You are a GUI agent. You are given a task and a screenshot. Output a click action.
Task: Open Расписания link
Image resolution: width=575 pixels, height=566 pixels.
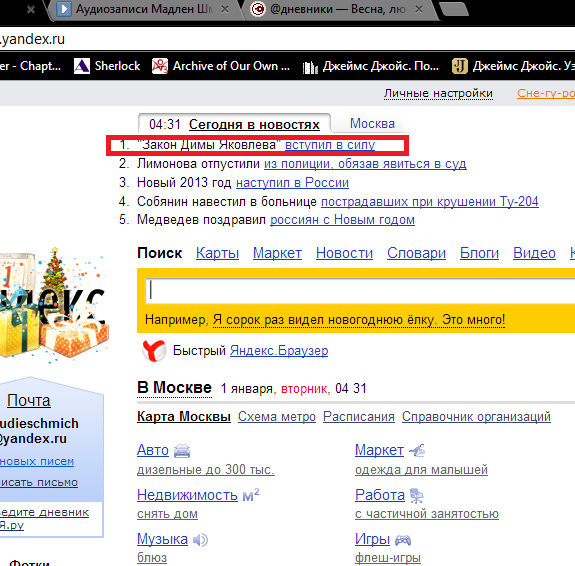(359, 417)
